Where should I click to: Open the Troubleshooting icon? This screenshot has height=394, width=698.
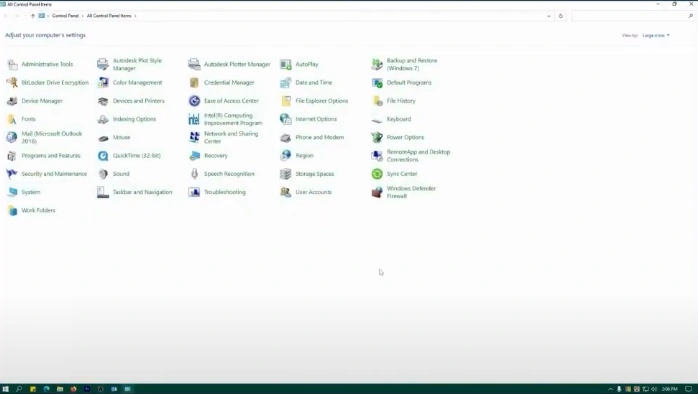[194, 192]
